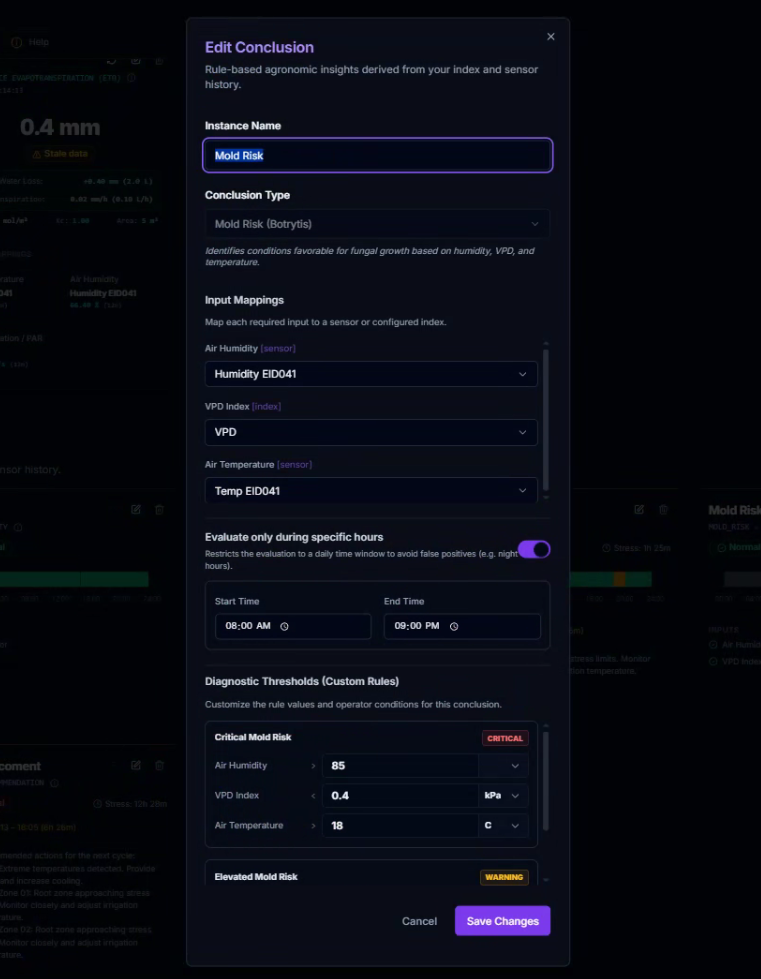Screen dimensions: 761x979
Task: Click Save Changes button
Action: [503, 921]
